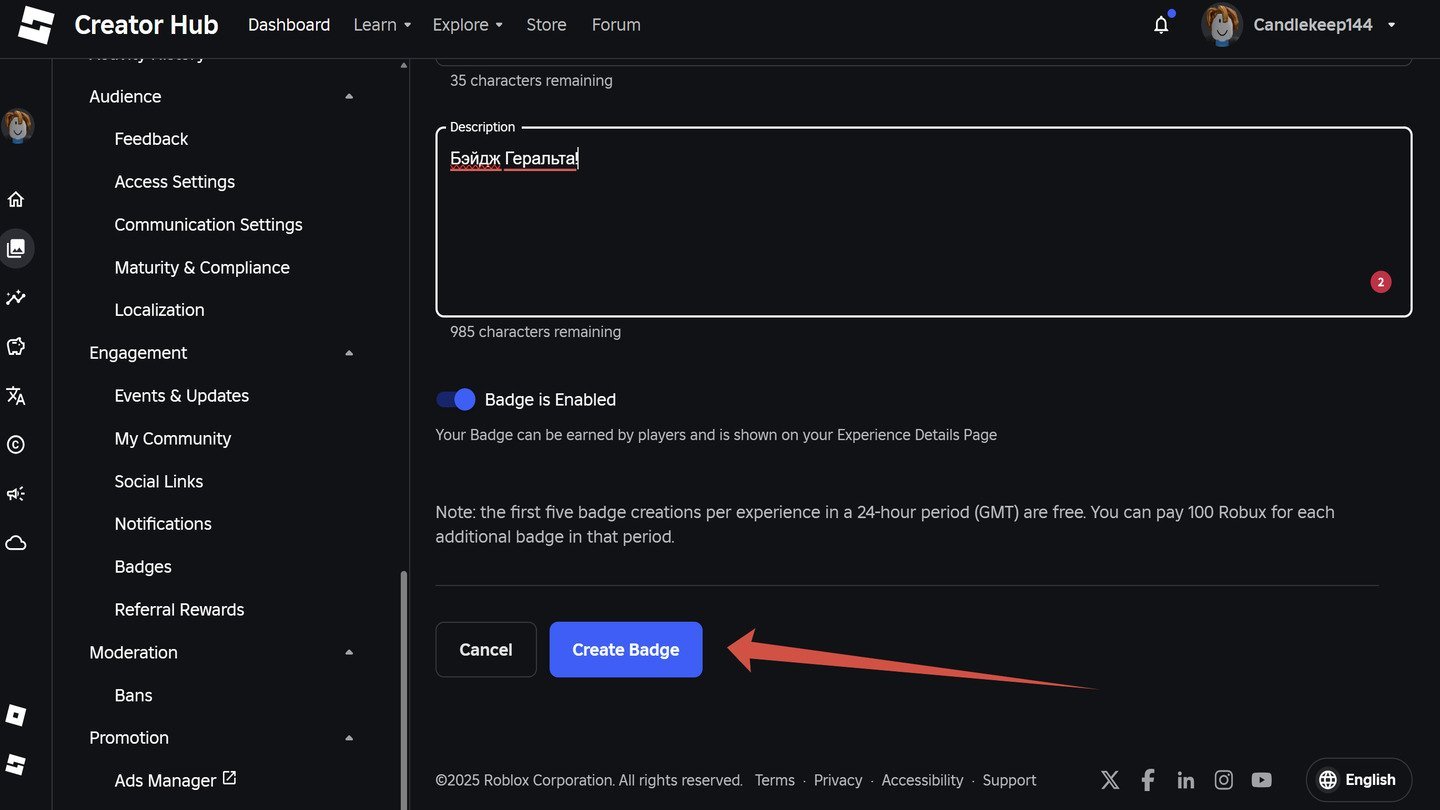Disable the Badge is Enabled toggle
The height and width of the screenshot is (810, 1440).
pos(456,399)
